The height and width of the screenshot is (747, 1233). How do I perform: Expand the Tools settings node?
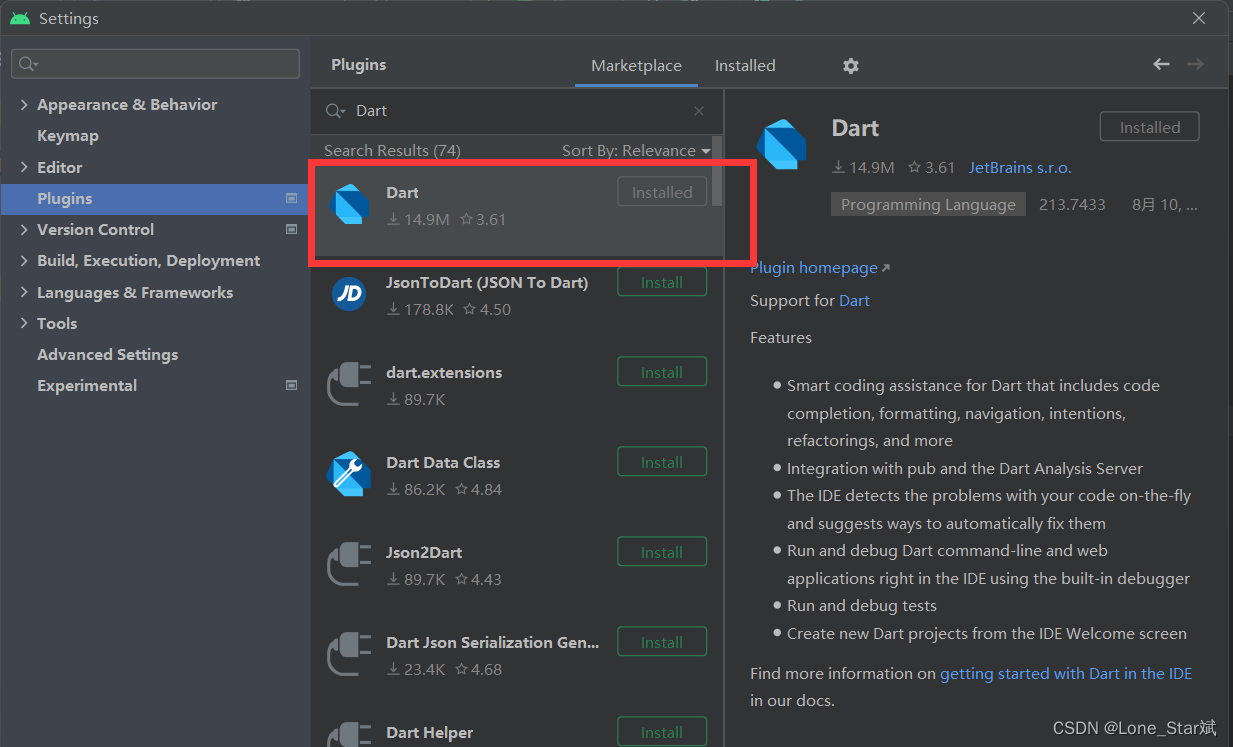click(24, 323)
